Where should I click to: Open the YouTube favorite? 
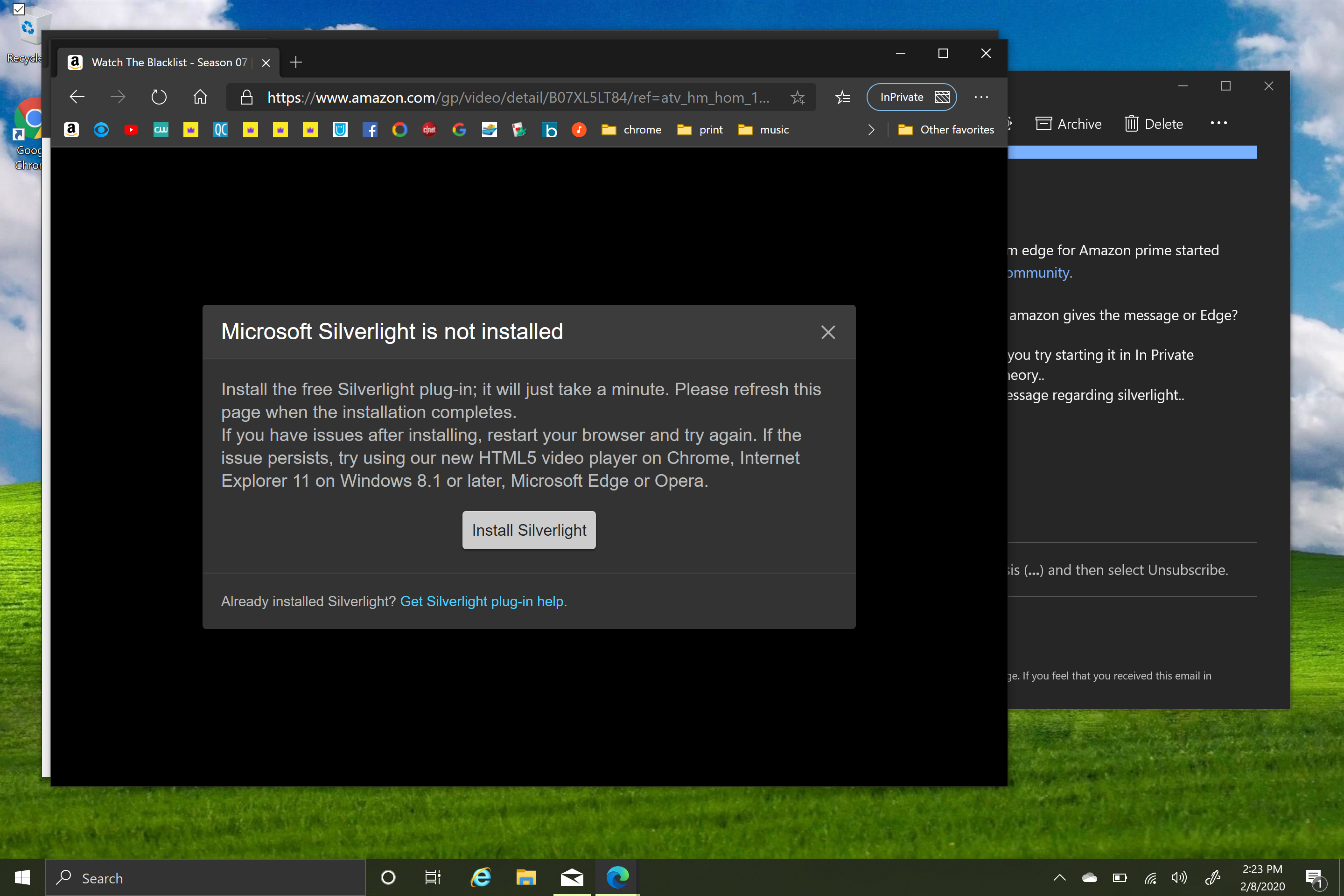click(x=131, y=130)
